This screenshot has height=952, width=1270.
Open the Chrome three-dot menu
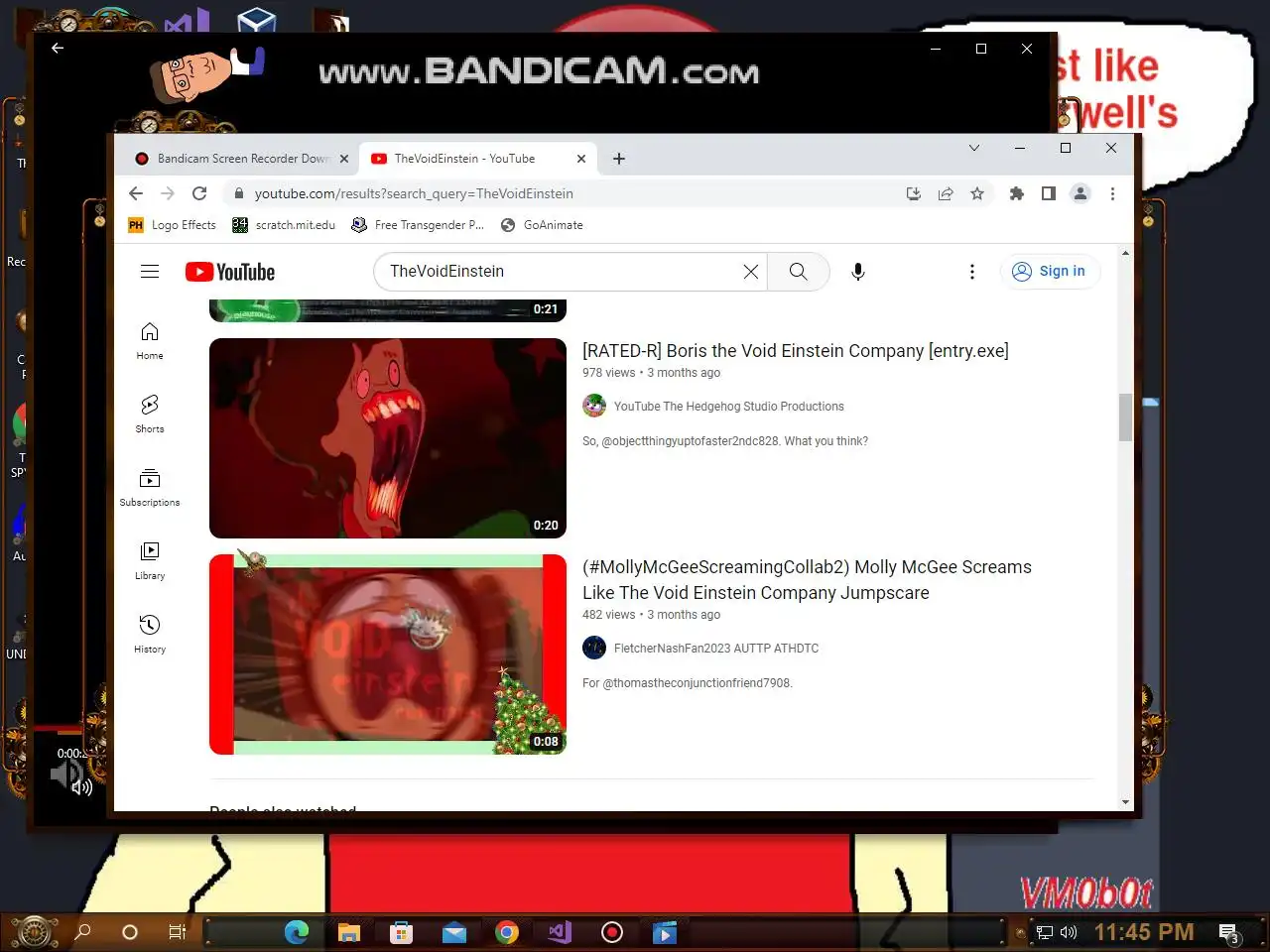point(1112,193)
